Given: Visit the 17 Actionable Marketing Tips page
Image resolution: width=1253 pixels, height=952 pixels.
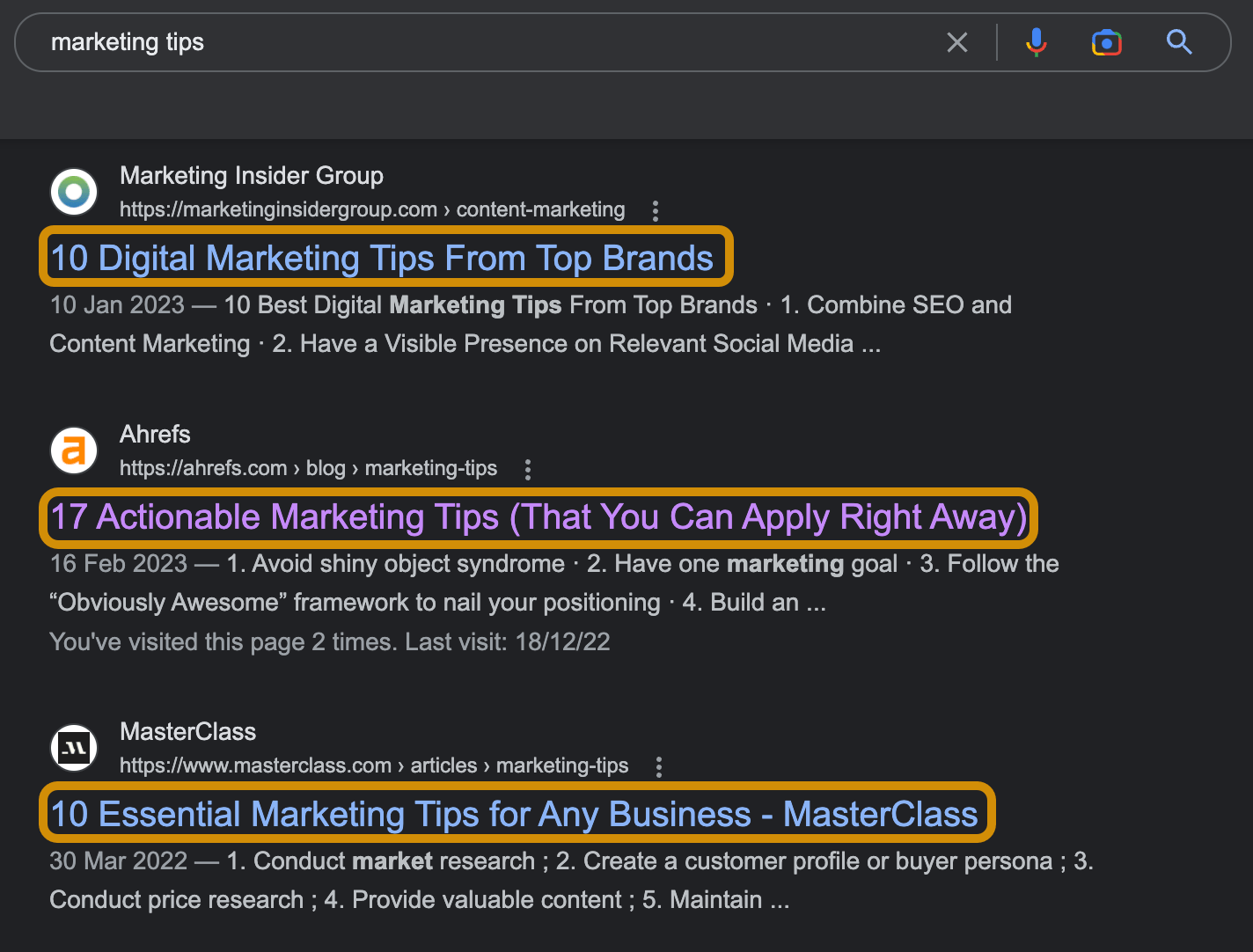Looking at the screenshot, I should click(538, 517).
